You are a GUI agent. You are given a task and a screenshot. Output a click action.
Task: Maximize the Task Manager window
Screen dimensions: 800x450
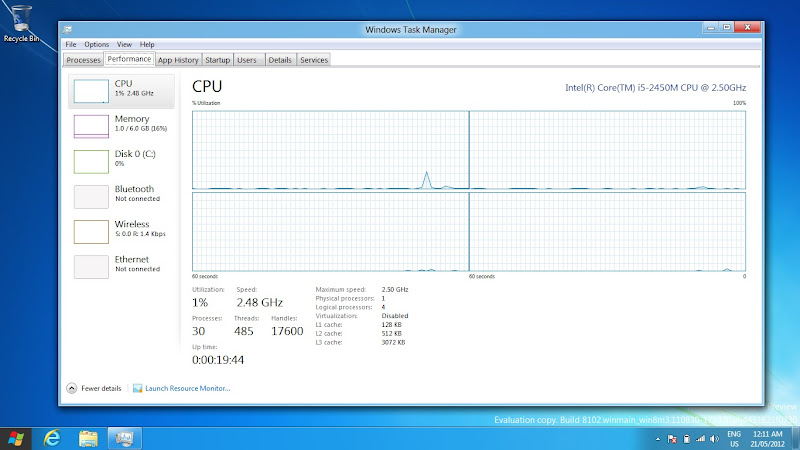pyautogui.click(x=727, y=28)
